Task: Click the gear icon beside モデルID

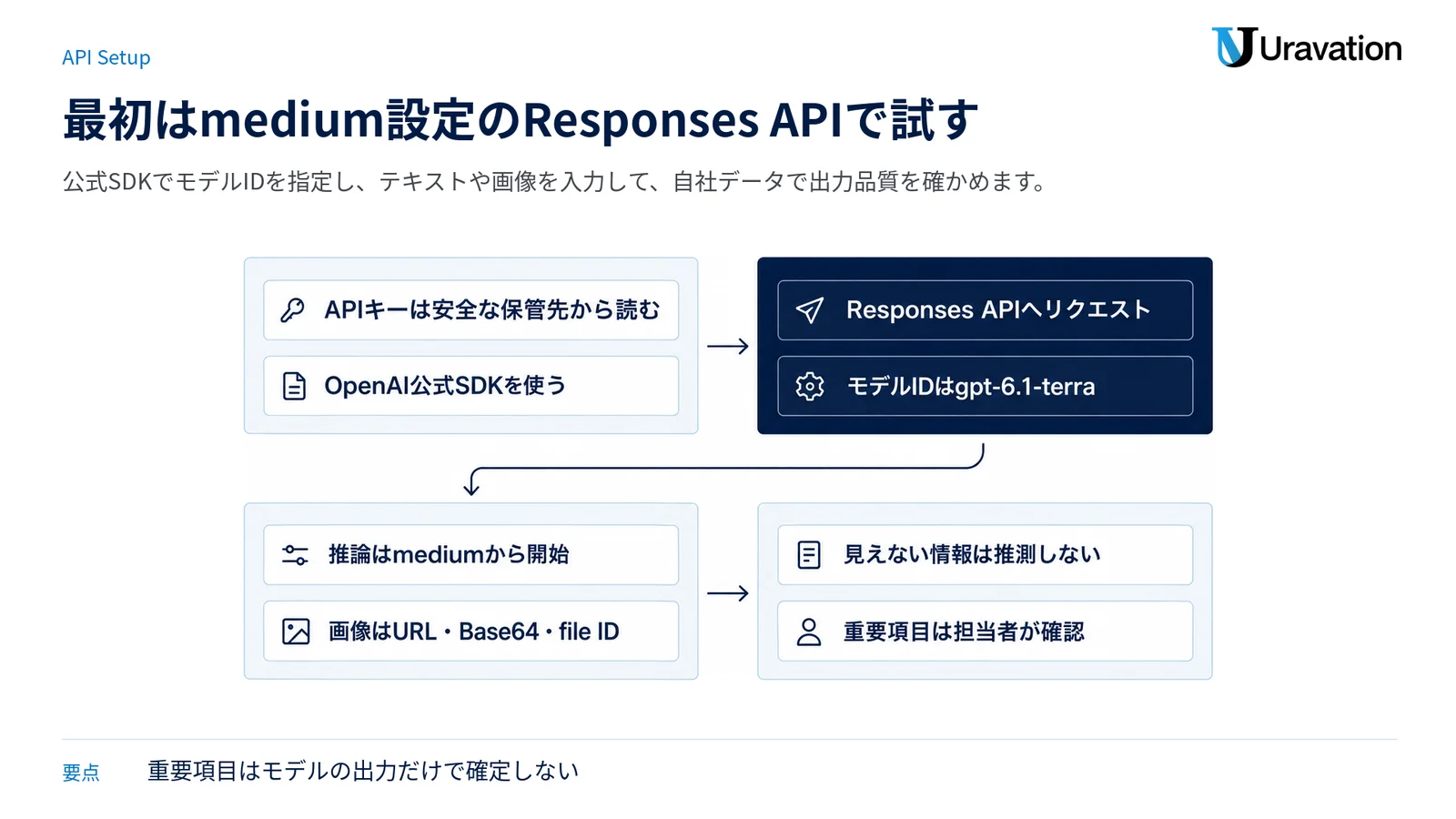Action: [x=810, y=386]
